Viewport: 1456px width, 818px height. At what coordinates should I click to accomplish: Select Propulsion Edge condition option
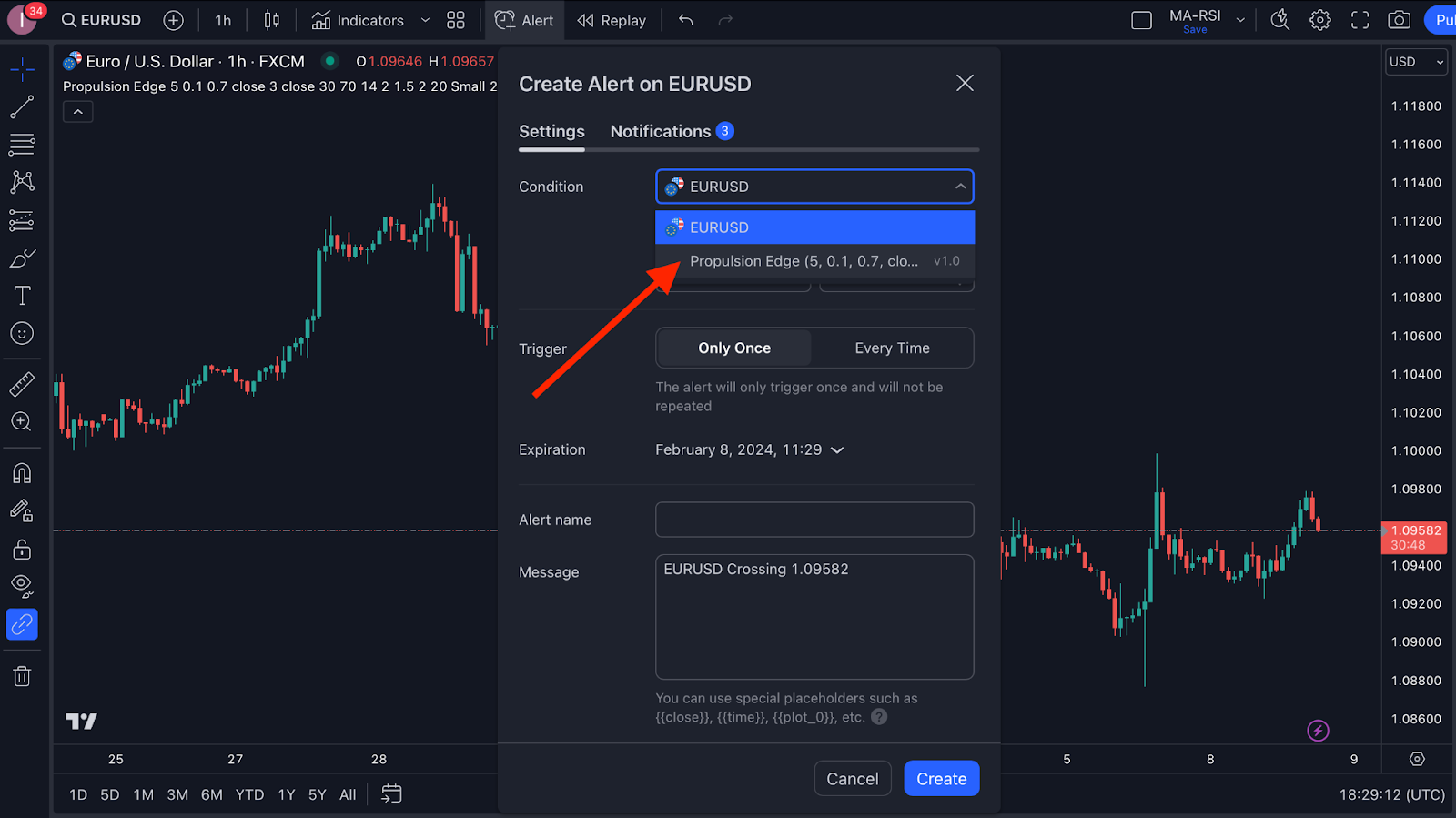(x=814, y=261)
